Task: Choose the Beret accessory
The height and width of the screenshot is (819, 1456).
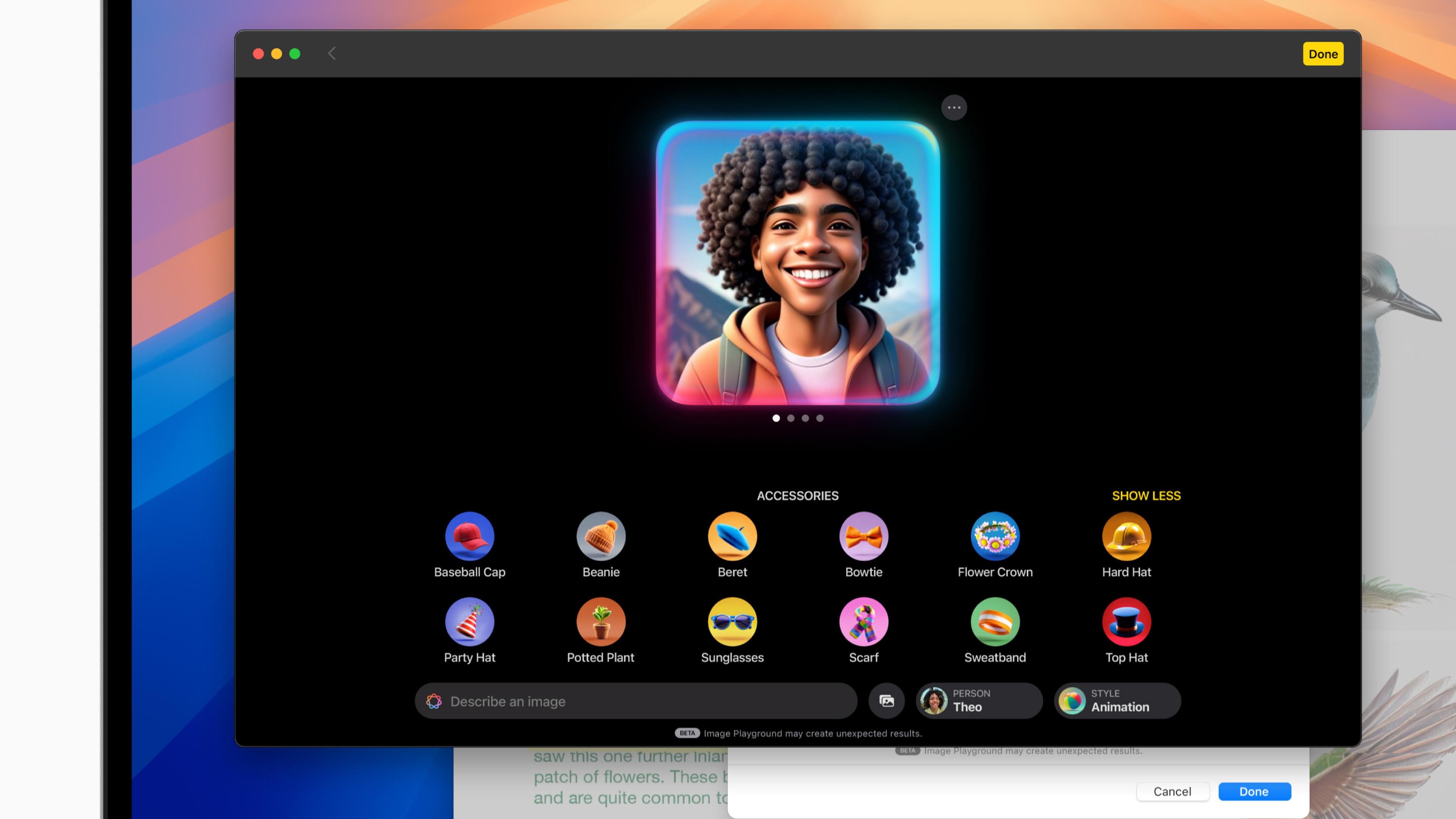Action: click(732, 536)
